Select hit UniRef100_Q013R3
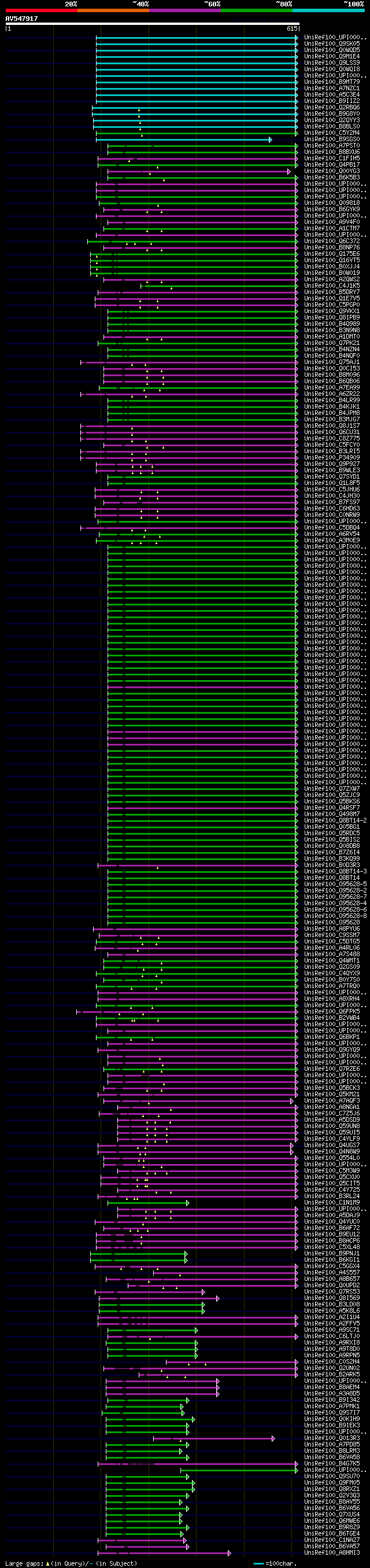 332,1438
